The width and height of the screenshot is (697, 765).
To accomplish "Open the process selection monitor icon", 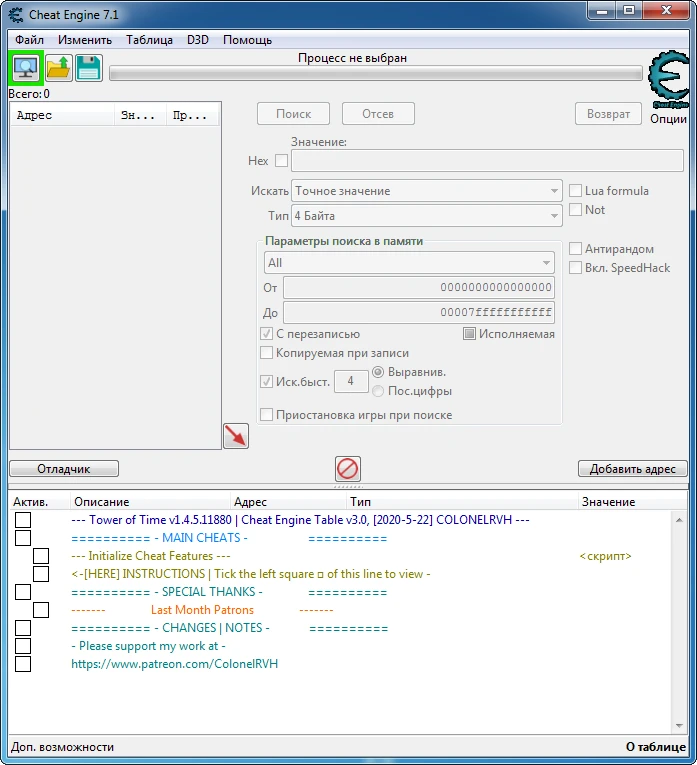I will point(26,68).
